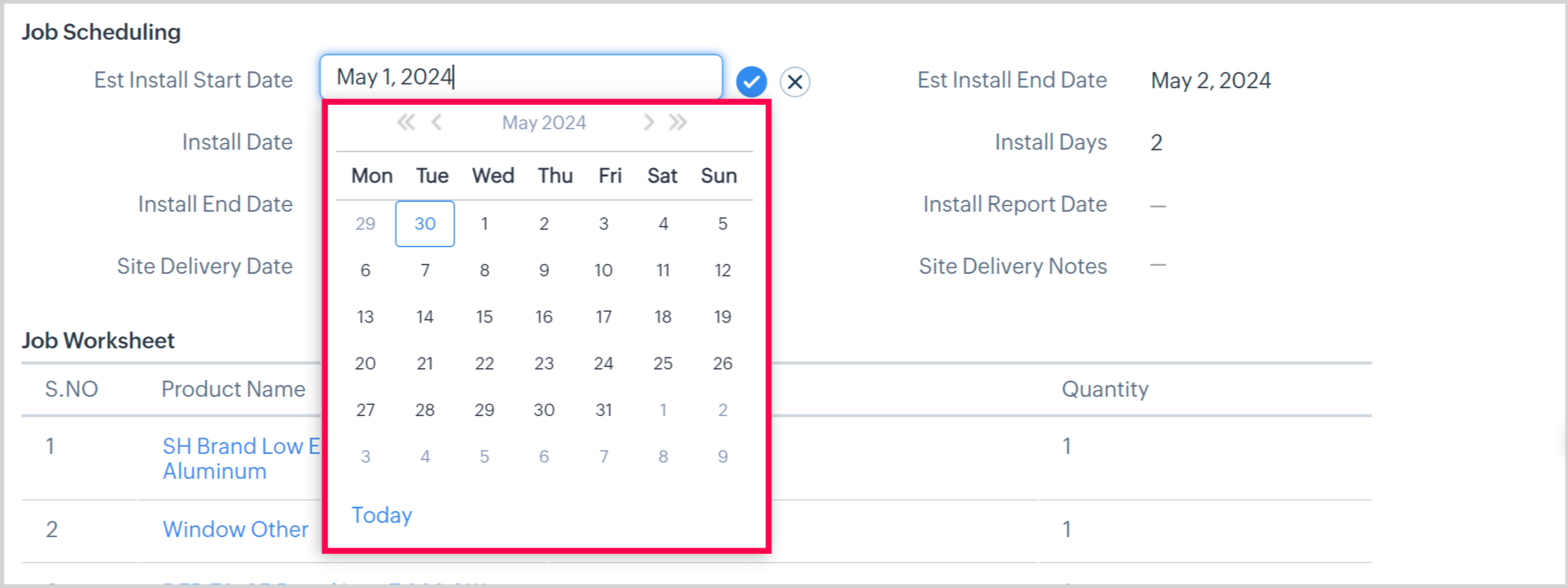Cancel date editing with the X icon

[x=795, y=82]
